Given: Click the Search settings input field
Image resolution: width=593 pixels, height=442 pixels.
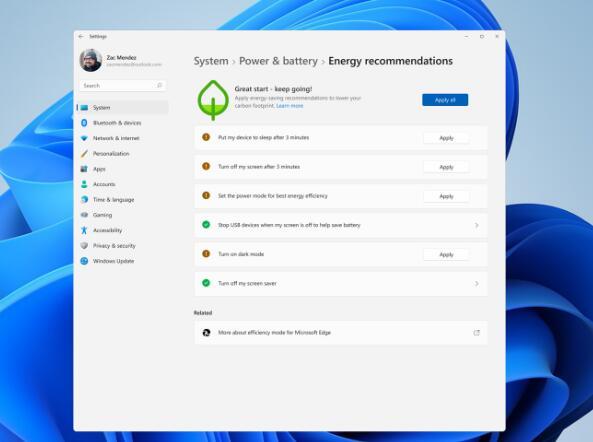Looking at the screenshot, I should coord(123,85).
